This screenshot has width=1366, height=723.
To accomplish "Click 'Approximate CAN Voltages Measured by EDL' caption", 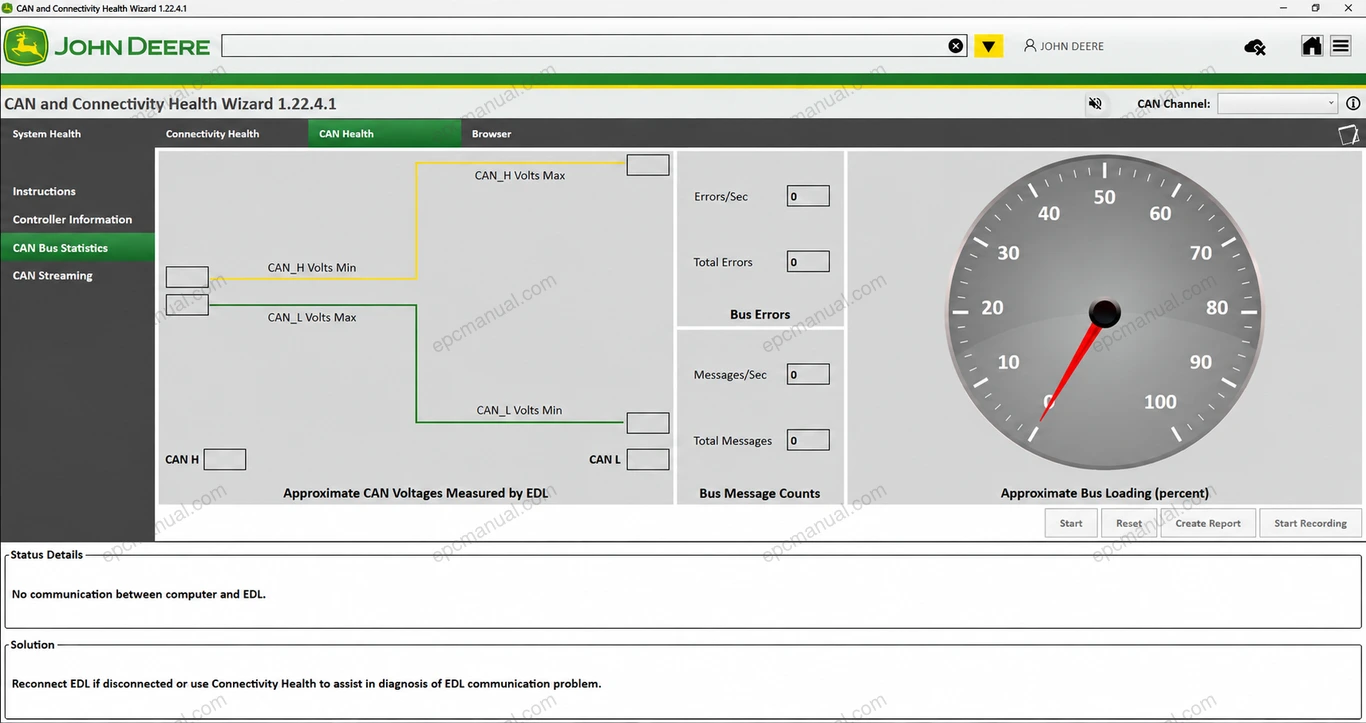I will (416, 493).
